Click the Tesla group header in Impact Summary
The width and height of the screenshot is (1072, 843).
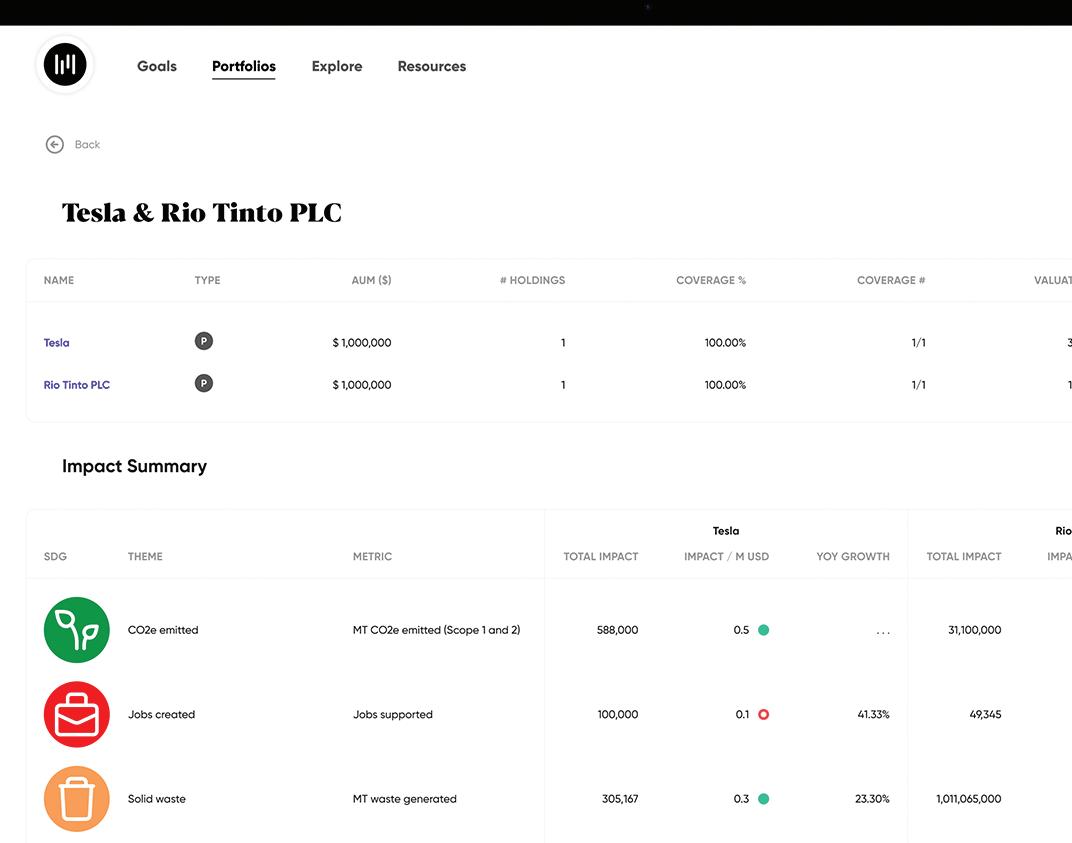click(726, 531)
